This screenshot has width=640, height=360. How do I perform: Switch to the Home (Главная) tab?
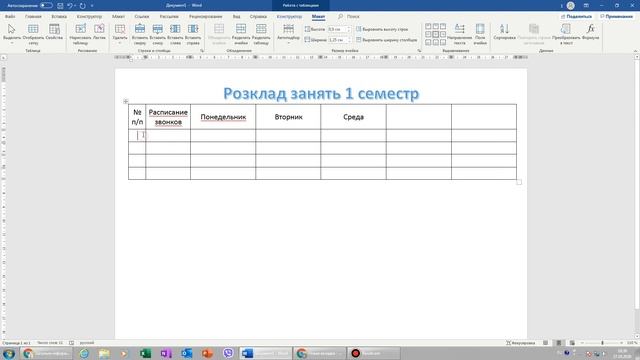tap(33, 16)
